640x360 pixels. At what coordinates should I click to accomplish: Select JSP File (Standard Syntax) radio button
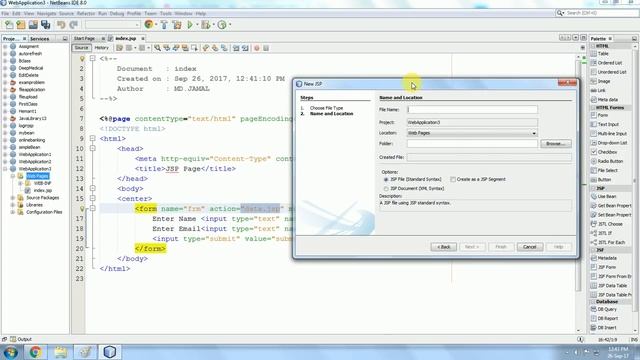386,180
